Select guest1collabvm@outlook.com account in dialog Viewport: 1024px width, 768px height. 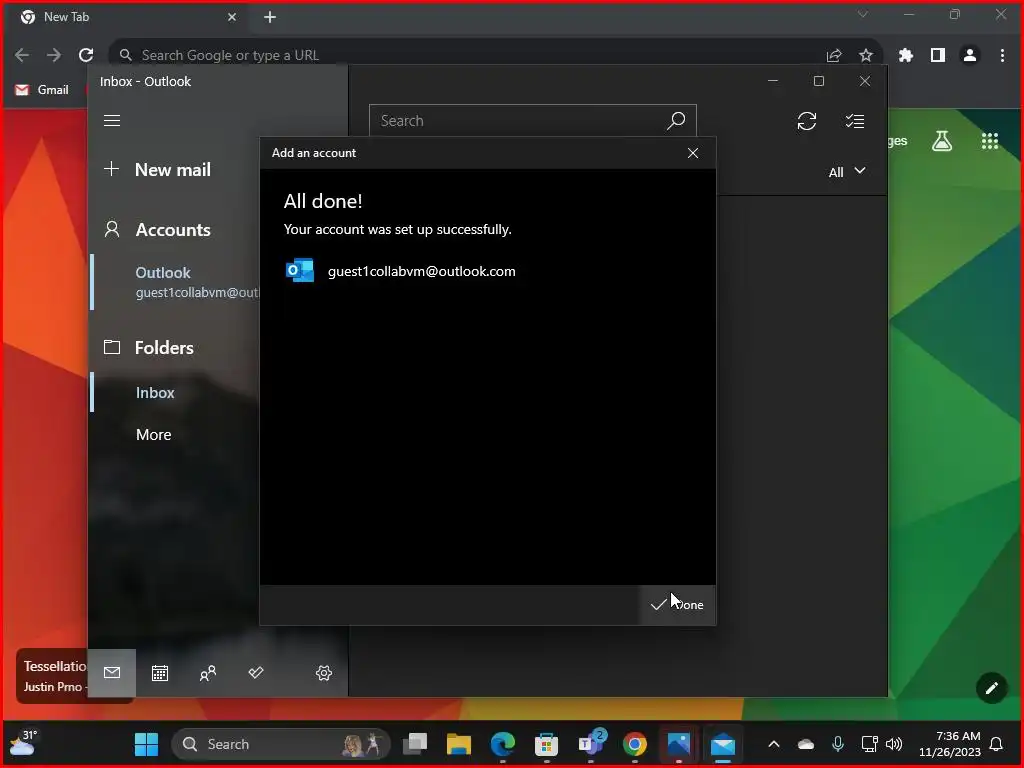[401, 271]
